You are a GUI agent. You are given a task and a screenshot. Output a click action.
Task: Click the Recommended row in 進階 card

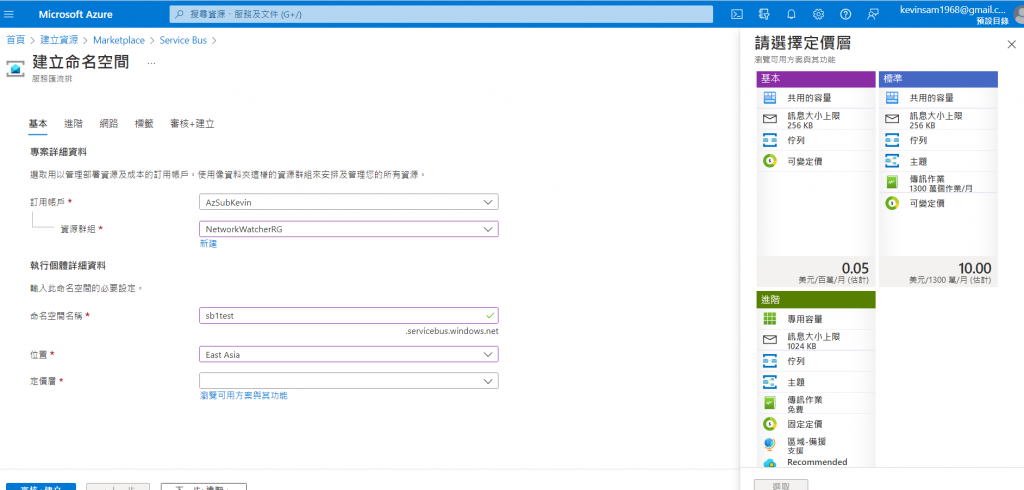tap(816, 462)
